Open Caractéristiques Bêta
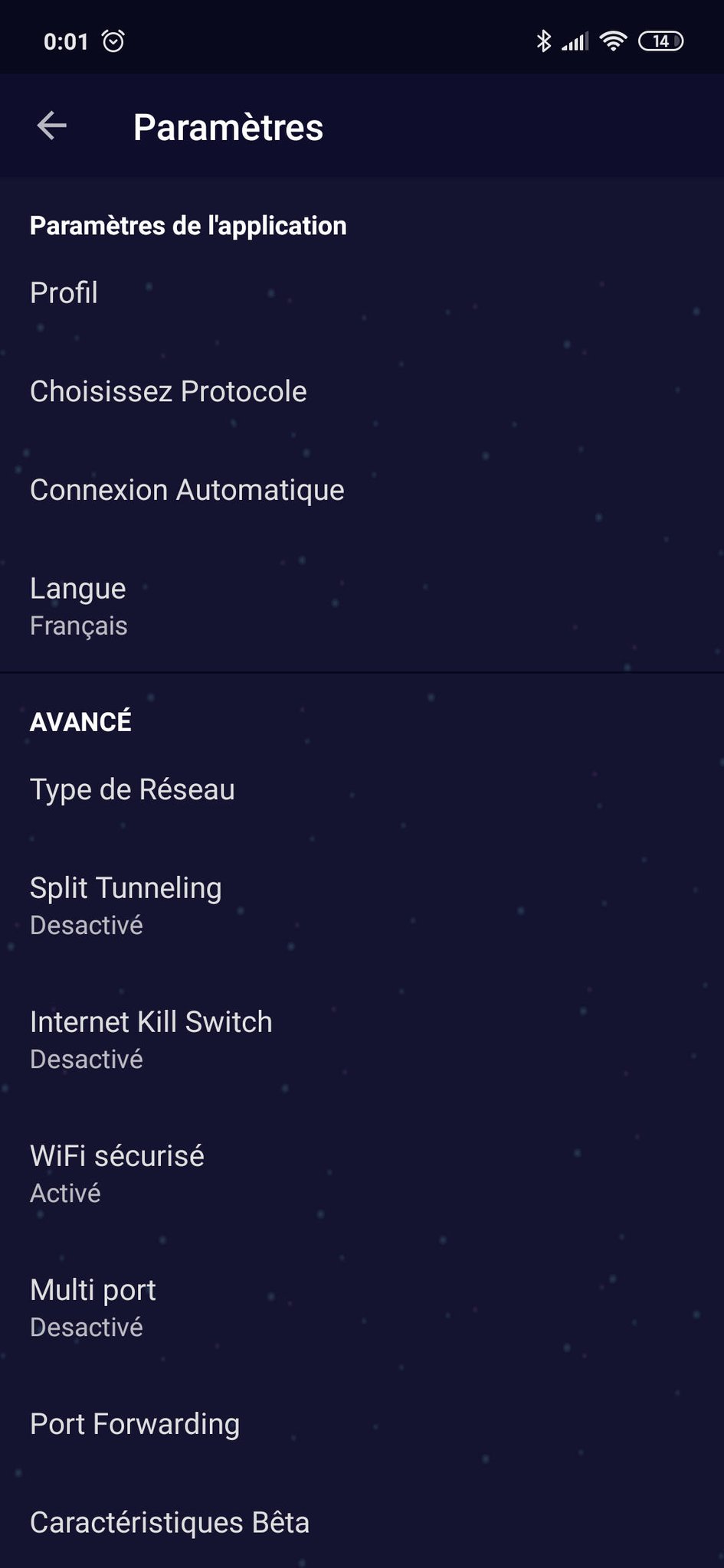 [169, 1523]
